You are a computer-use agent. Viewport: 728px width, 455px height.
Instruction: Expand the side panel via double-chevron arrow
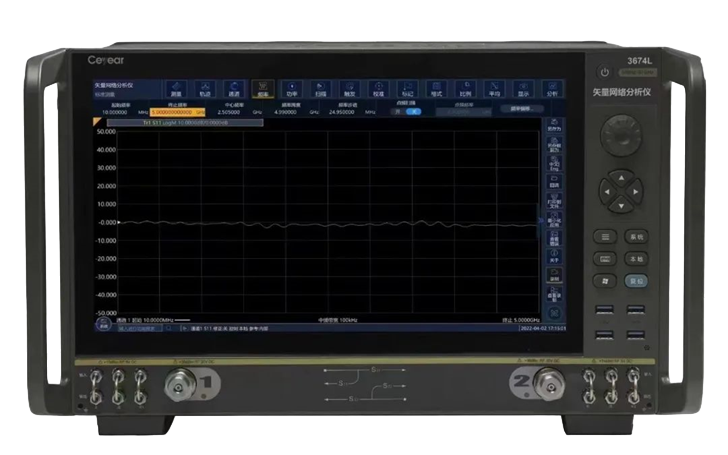click(x=541, y=221)
